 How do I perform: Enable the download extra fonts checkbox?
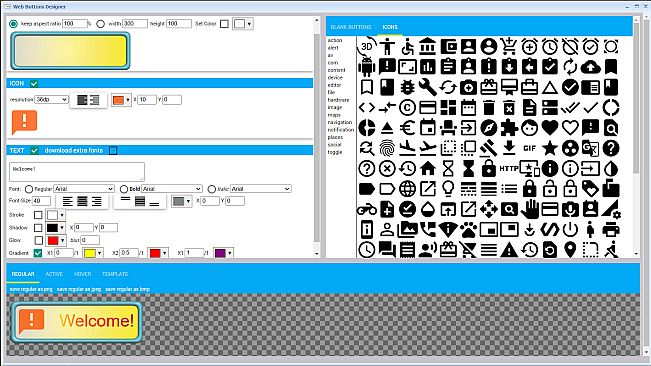tap(113, 150)
